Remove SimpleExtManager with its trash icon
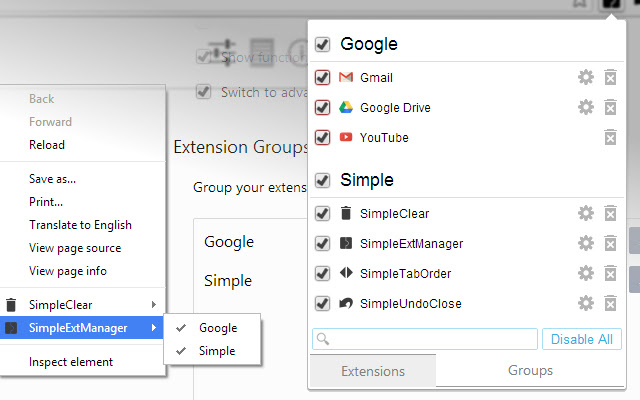Screen dimensions: 640x400 [x=610, y=243]
